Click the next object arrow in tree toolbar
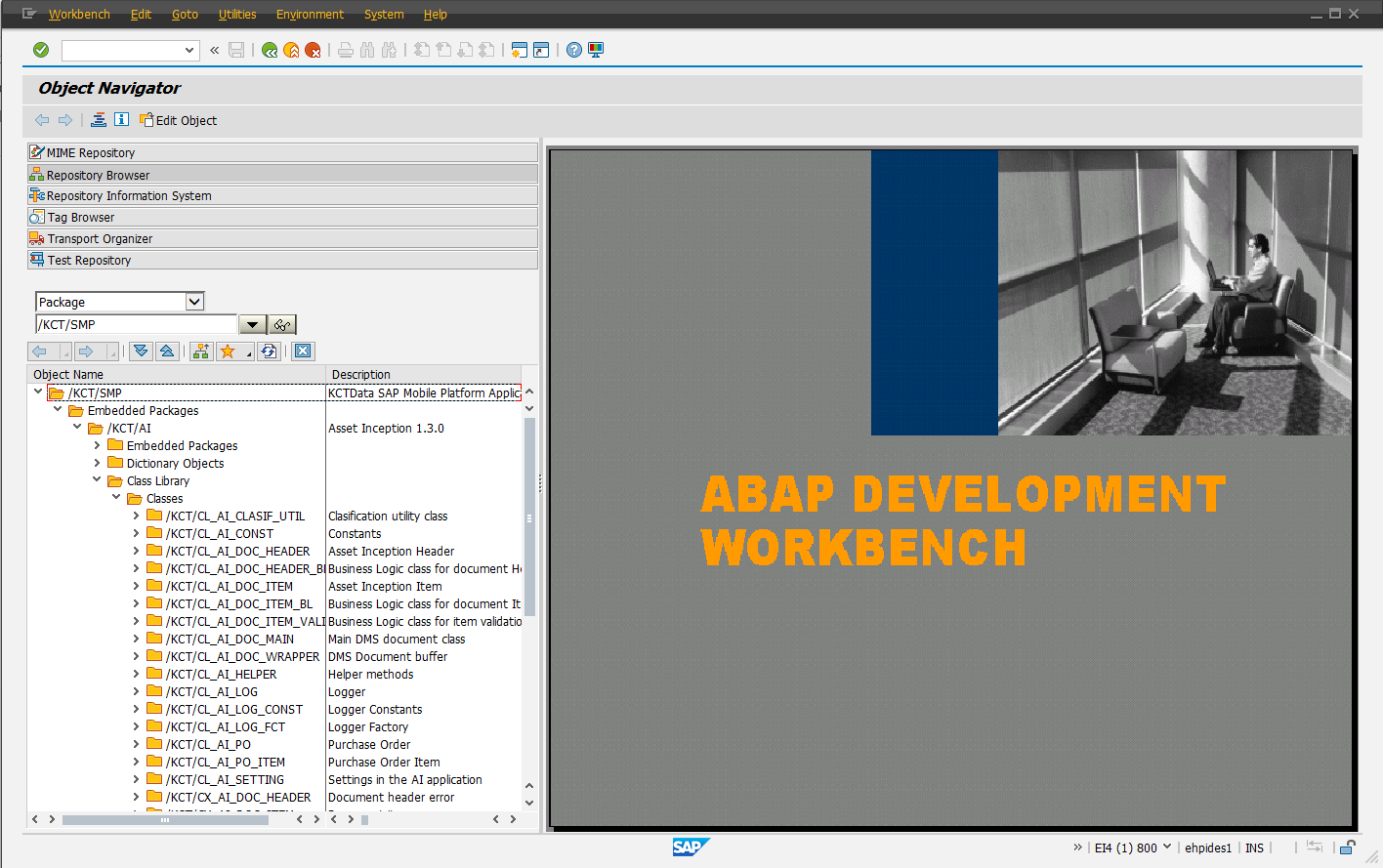Screen dimensions: 1383x868 point(86,351)
